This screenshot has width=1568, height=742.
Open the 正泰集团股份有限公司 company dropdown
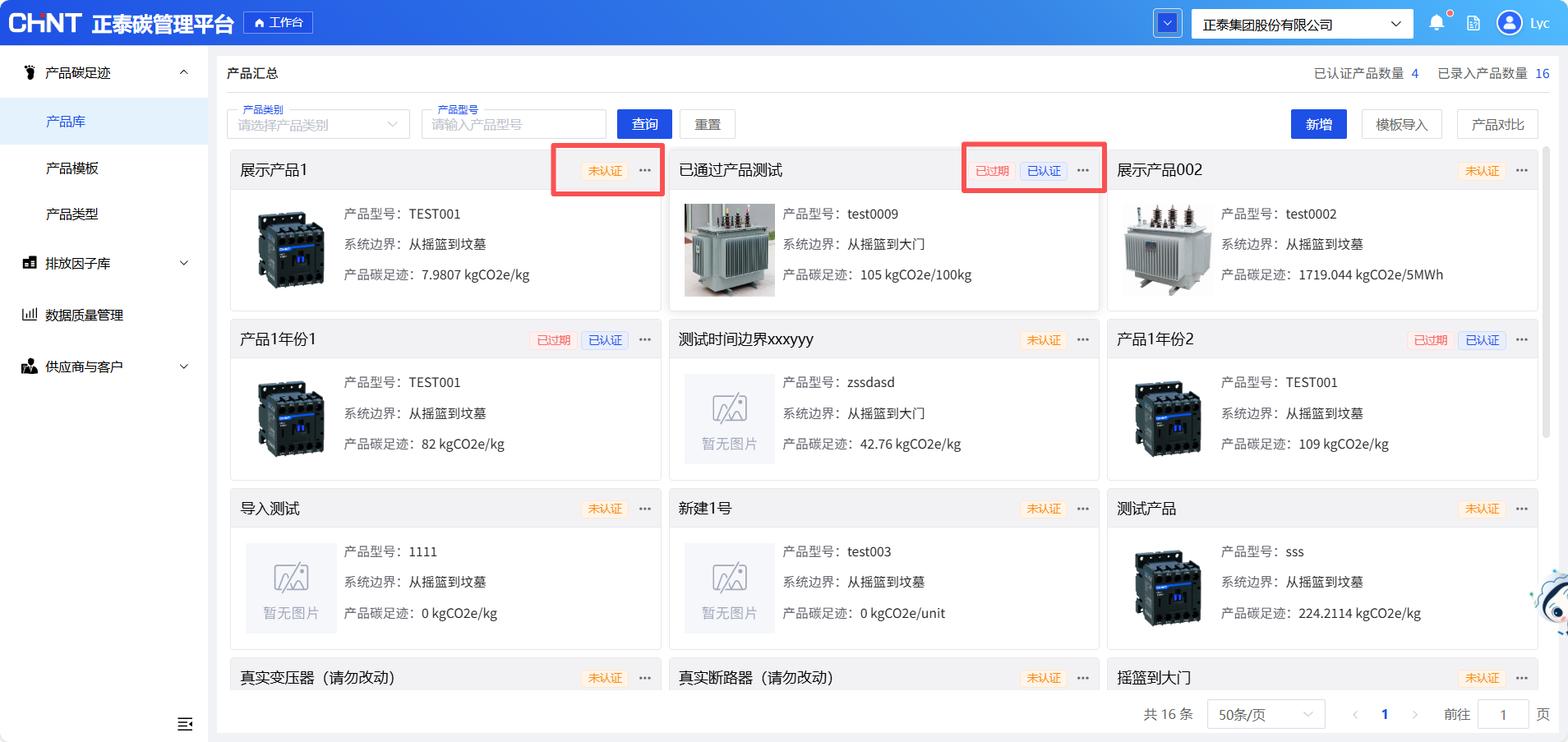coord(1303,24)
